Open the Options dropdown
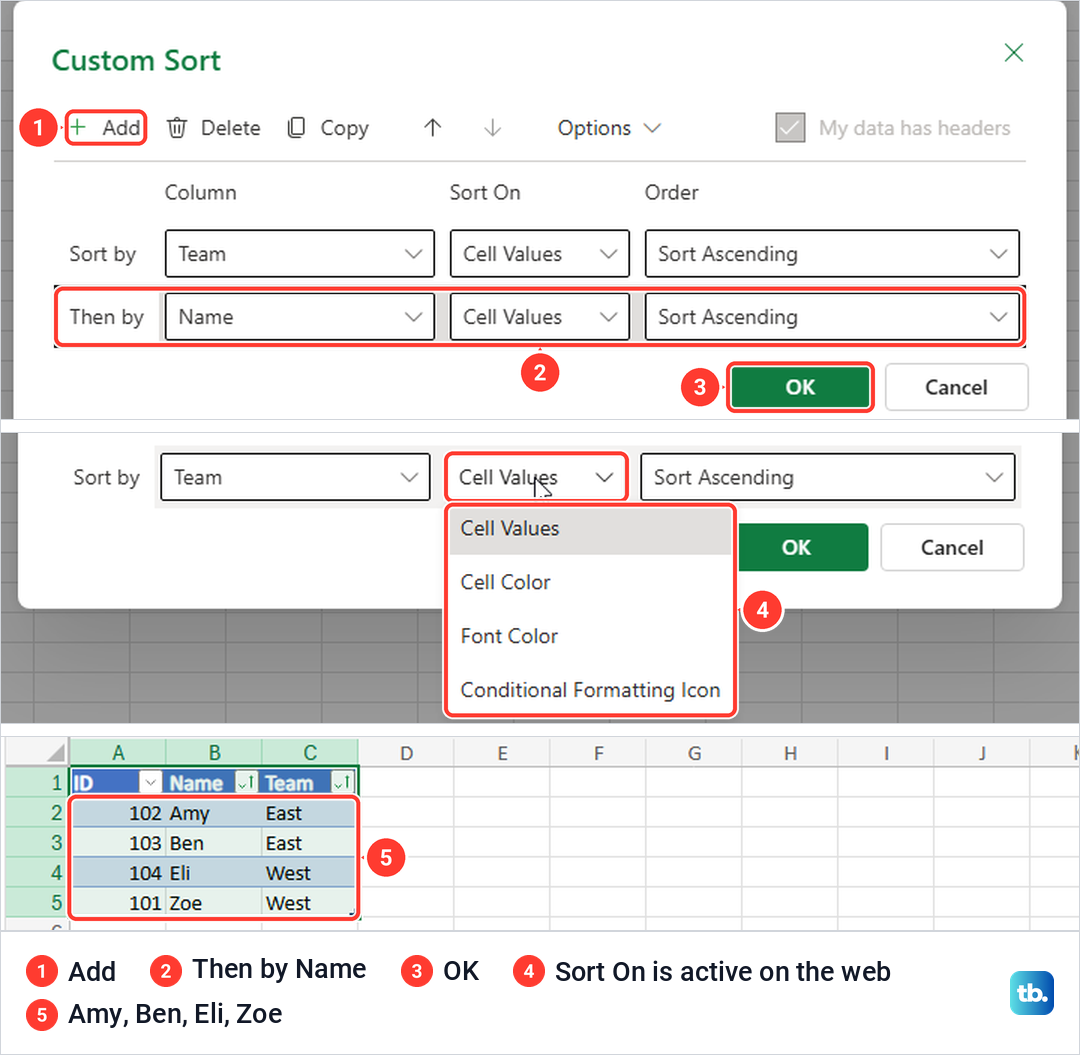 (x=609, y=128)
